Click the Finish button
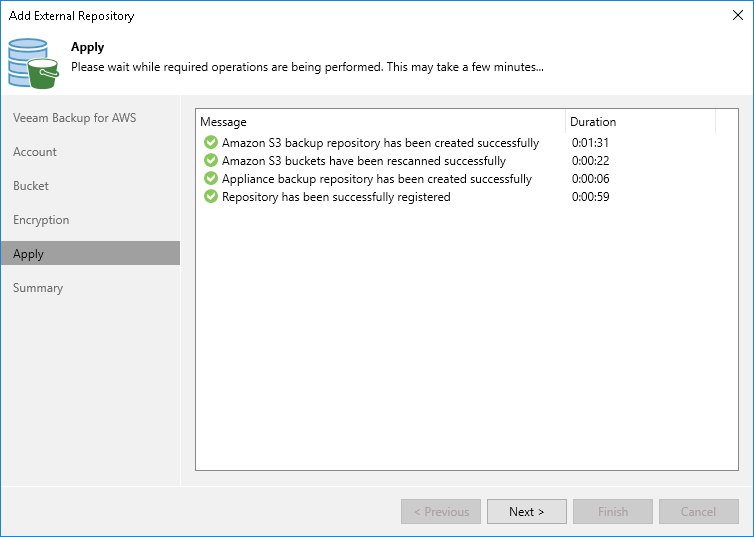Screen dimensions: 754x537 tap(613, 512)
